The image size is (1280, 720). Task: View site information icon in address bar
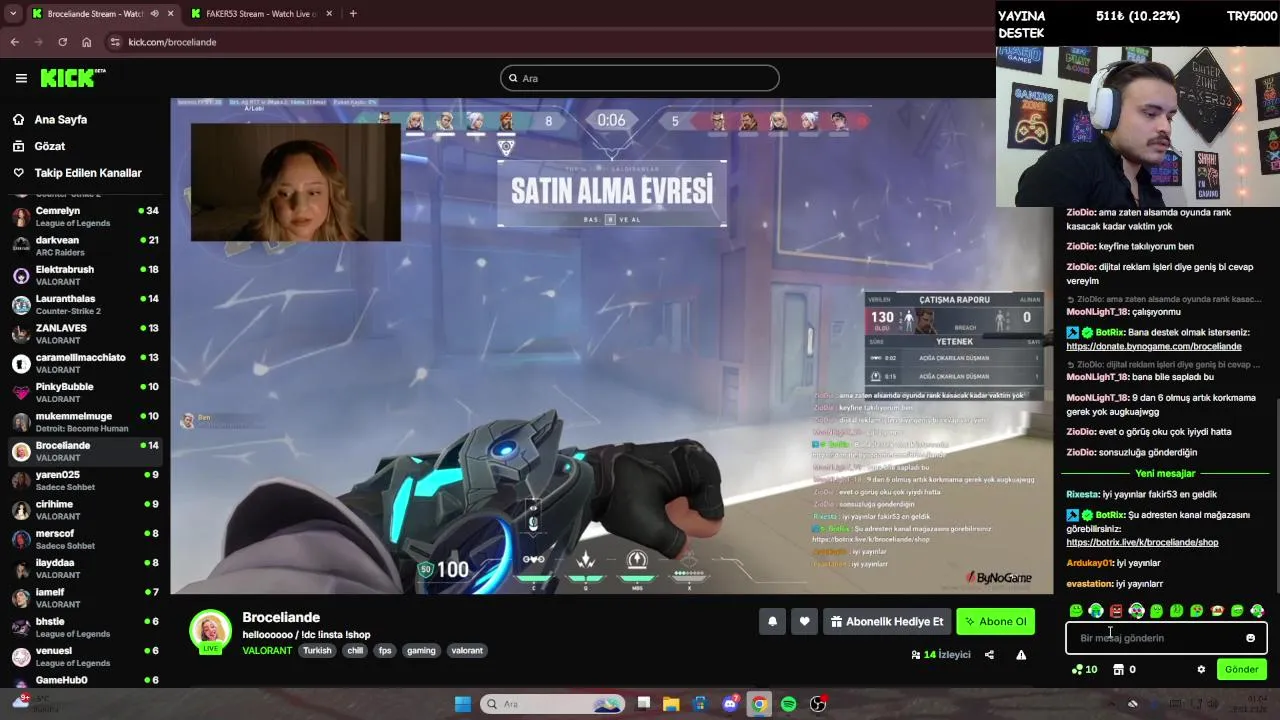point(115,42)
